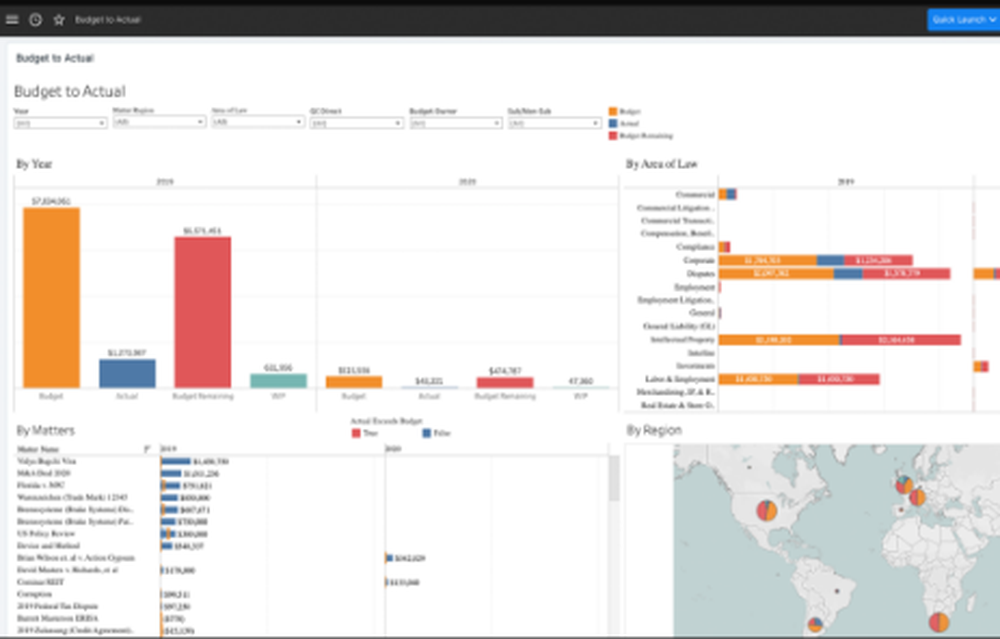1000x639 pixels.
Task: Click the sort icon beside Matter Name header
Action: click(x=147, y=449)
